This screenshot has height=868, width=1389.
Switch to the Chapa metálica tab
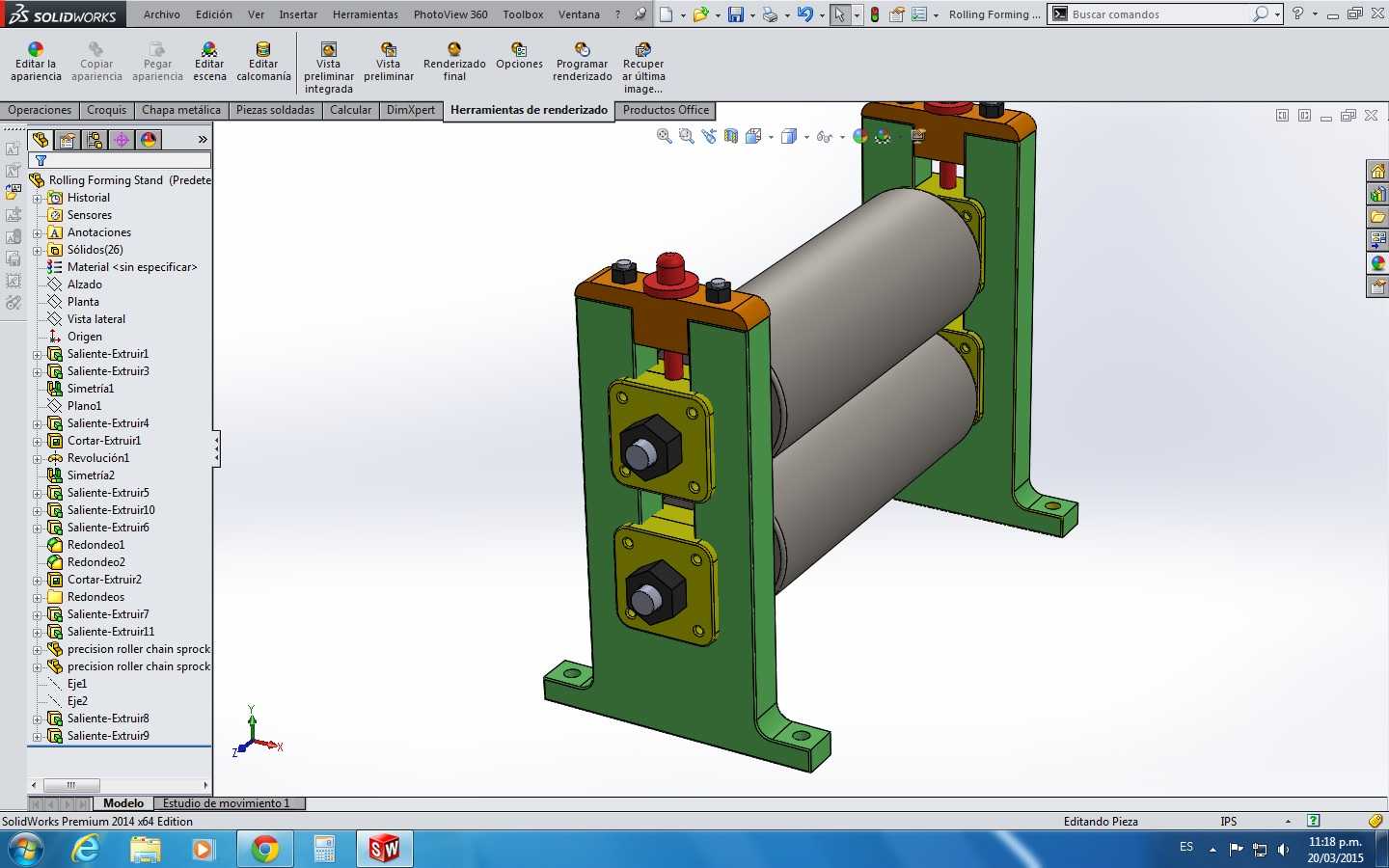click(x=181, y=110)
